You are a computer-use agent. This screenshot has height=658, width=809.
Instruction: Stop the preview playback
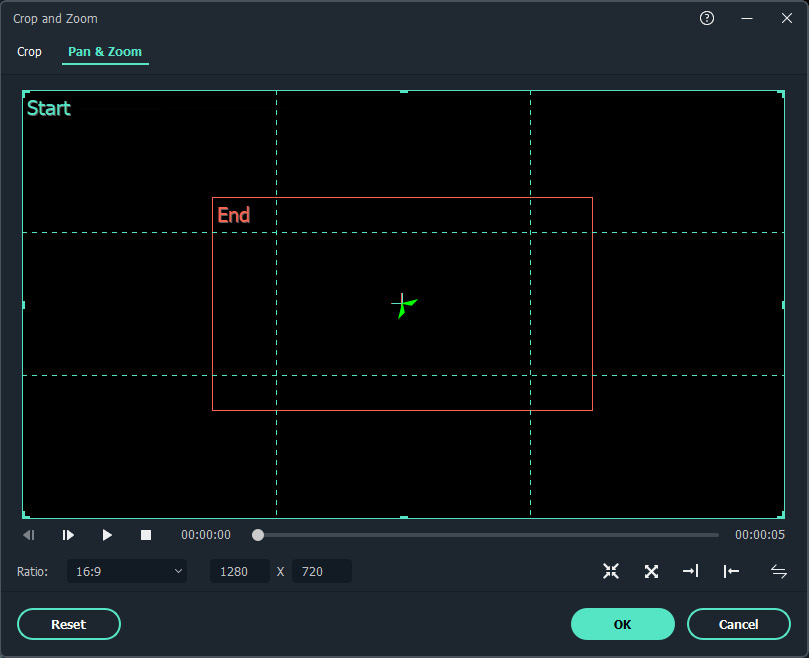point(146,535)
